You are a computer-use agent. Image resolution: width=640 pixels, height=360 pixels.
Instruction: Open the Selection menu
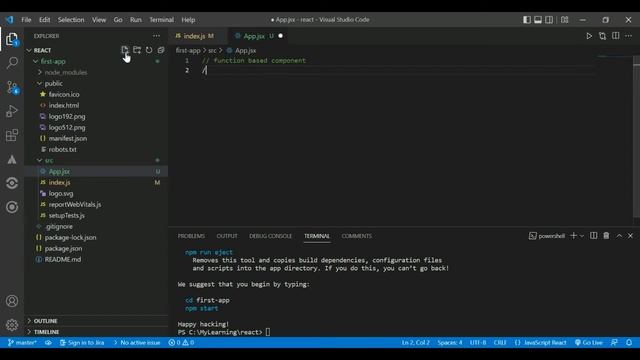(x=71, y=20)
